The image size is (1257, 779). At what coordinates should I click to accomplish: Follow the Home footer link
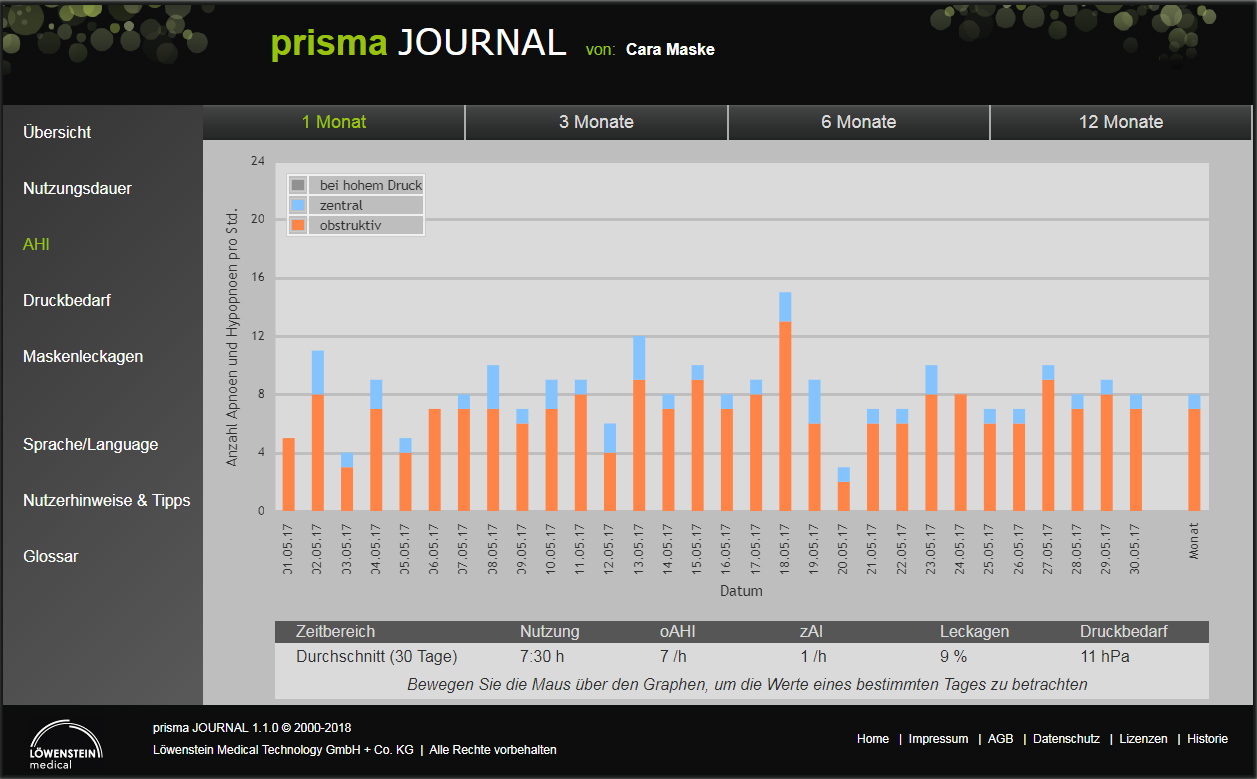coord(873,739)
